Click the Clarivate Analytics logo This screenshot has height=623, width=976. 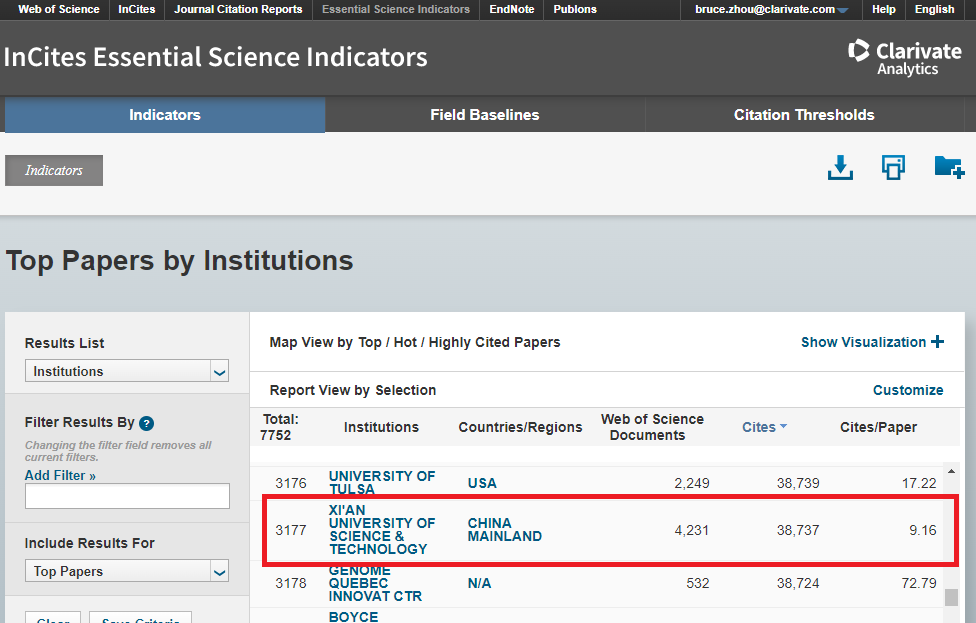point(904,58)
